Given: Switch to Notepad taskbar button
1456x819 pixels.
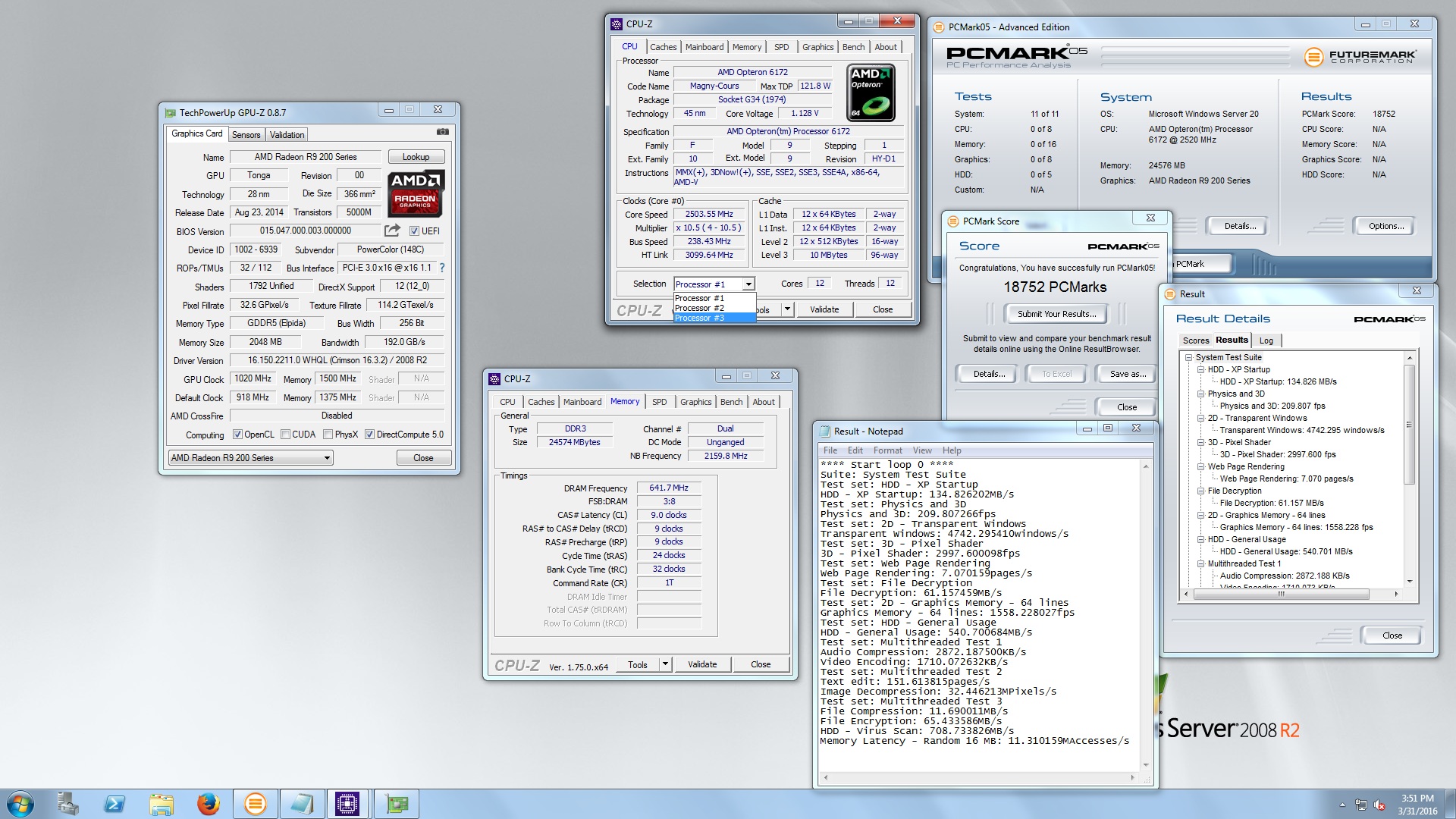Looking at the screenshot, I should click(x=302, y=804).
